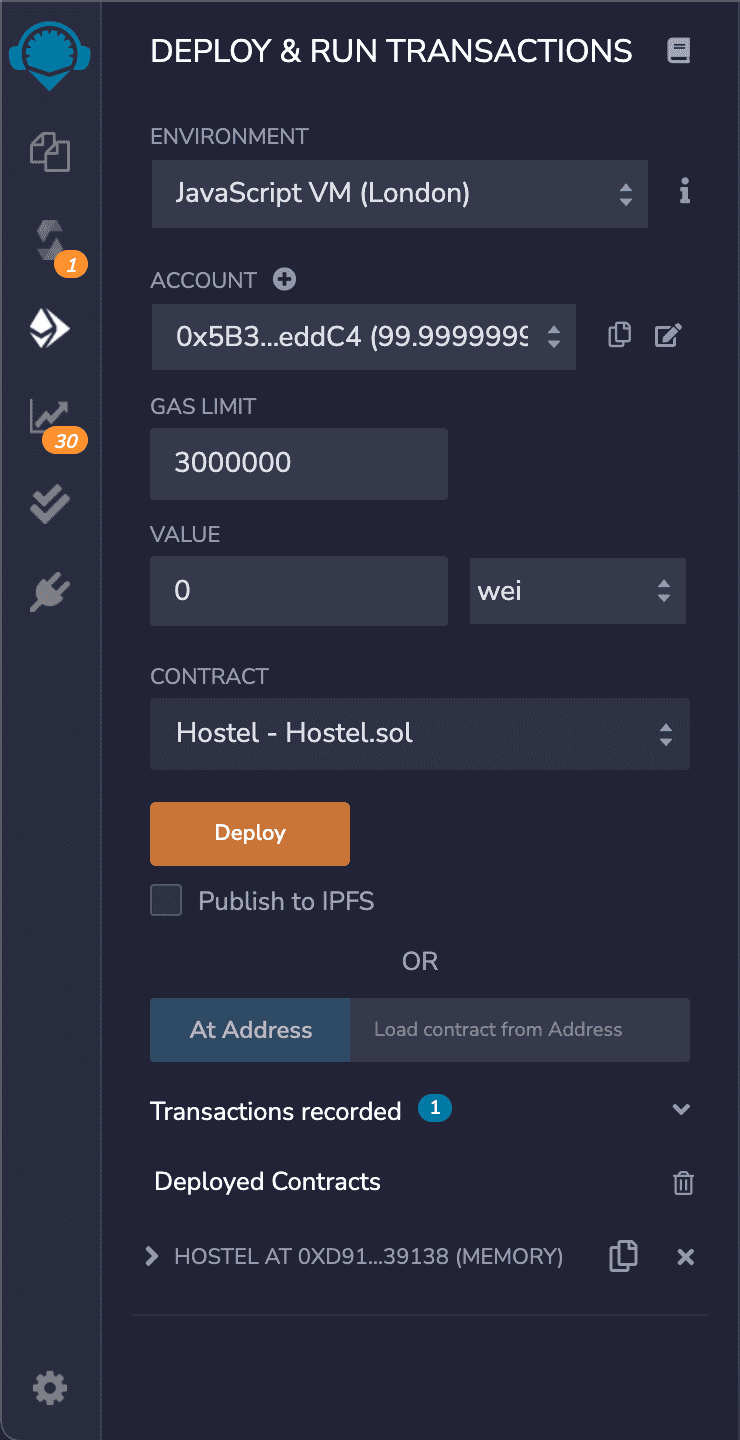
Task: Copy the selected account address
Action: [620, 336]
